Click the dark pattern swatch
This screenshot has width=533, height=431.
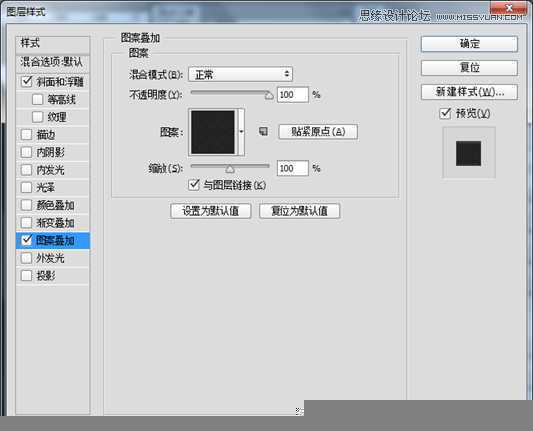213,132
